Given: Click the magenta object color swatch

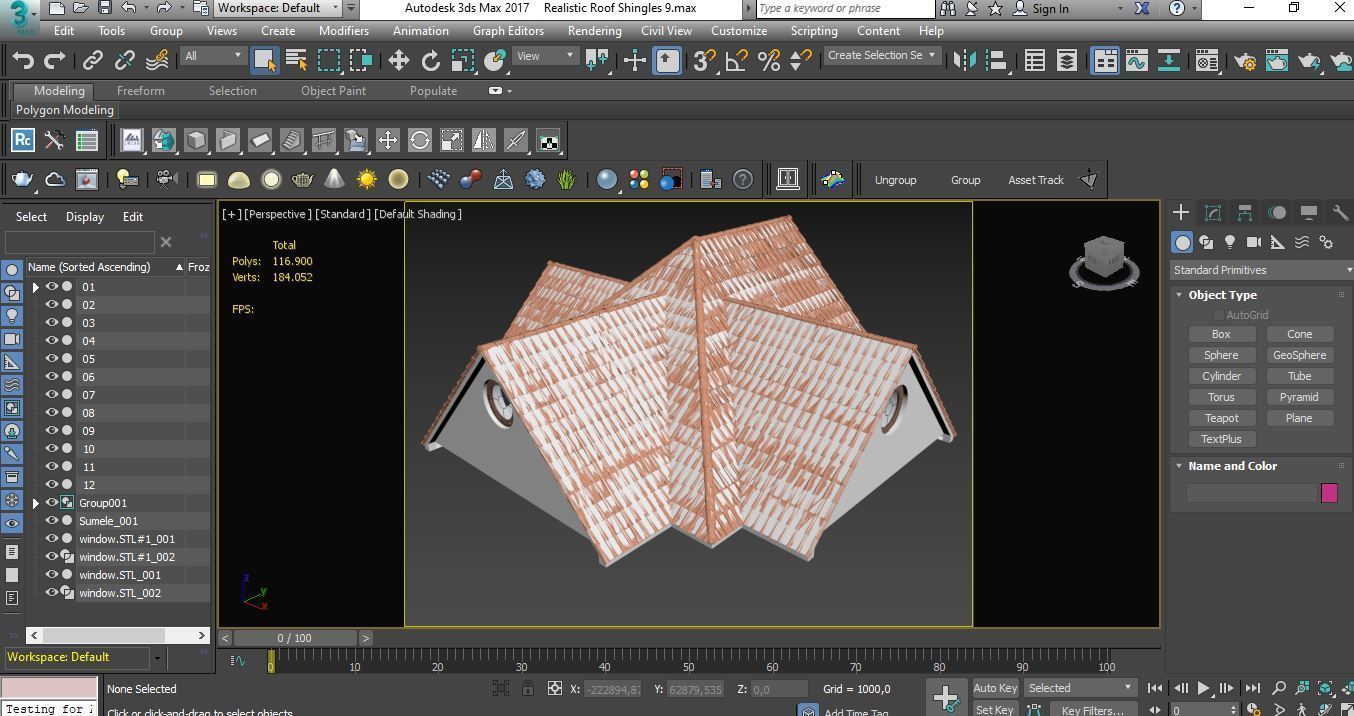Looking at the screenshot, I should [x=1329, y=492].
